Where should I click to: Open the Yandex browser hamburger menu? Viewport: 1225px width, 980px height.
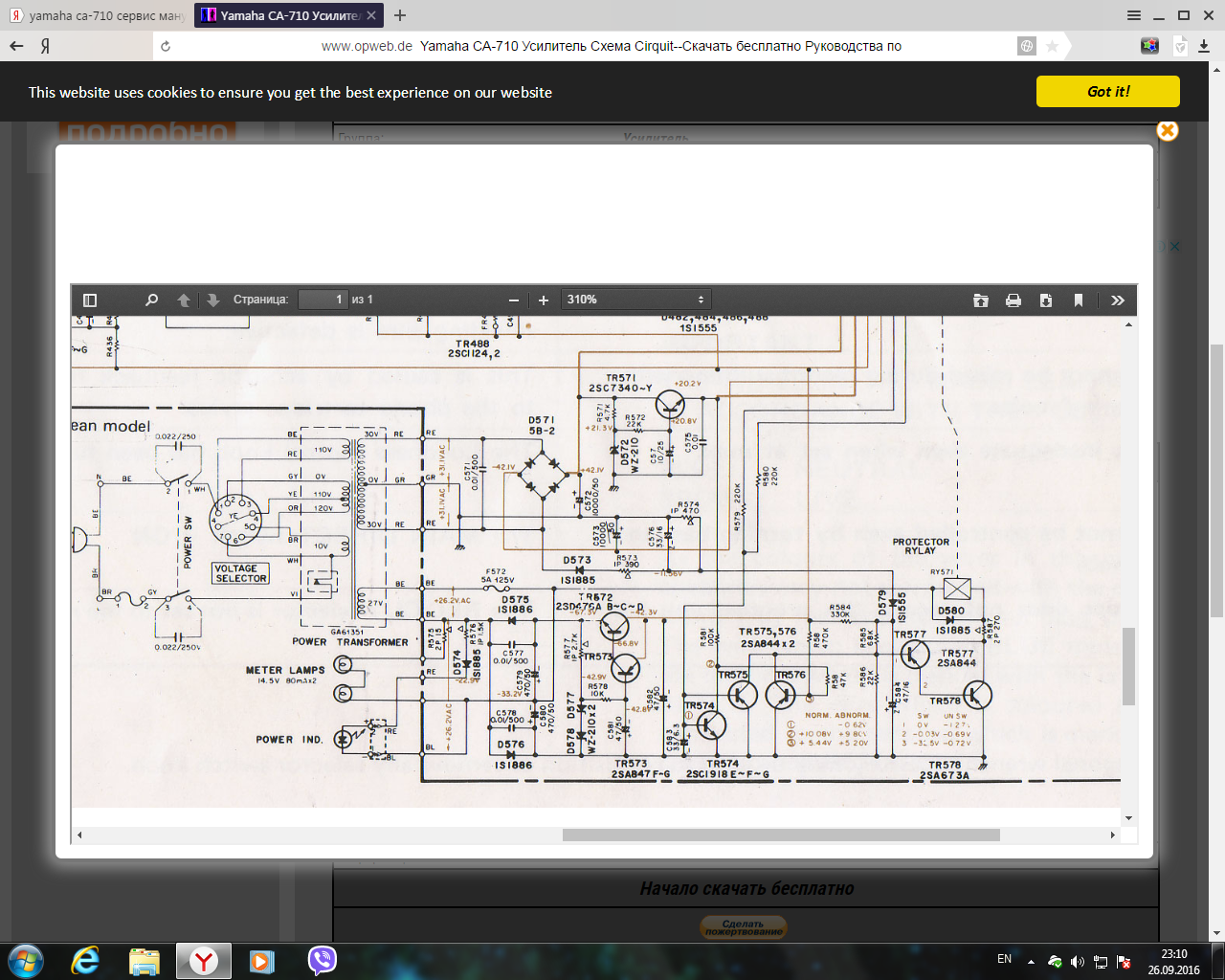(1134, 15)
